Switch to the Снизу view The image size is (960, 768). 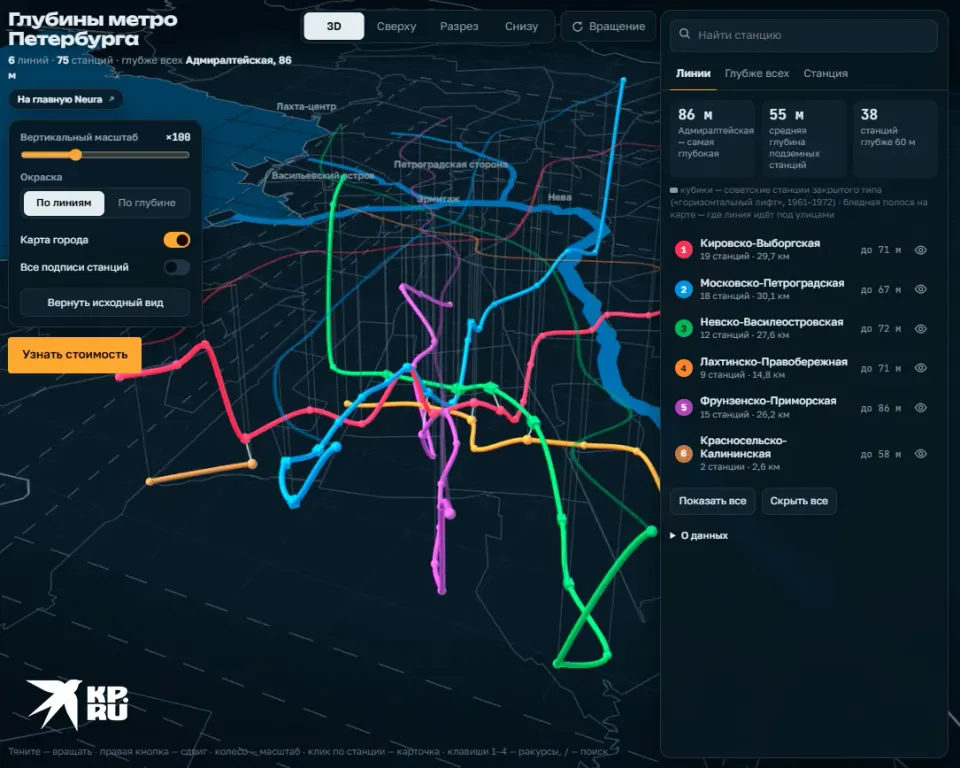(x=522, y=26)
